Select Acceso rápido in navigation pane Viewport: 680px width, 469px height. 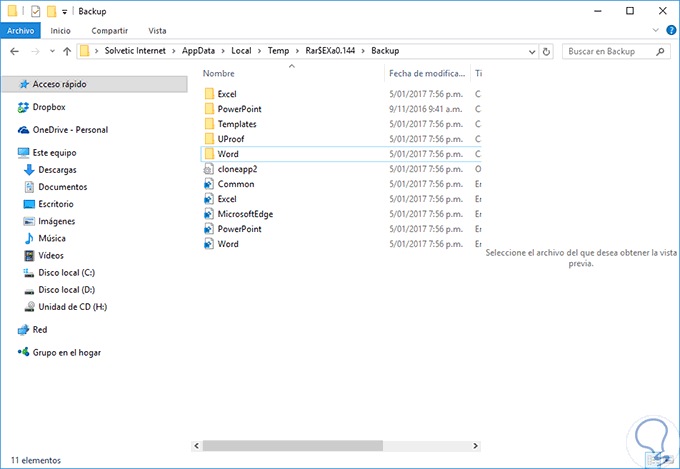pos(95,84)
